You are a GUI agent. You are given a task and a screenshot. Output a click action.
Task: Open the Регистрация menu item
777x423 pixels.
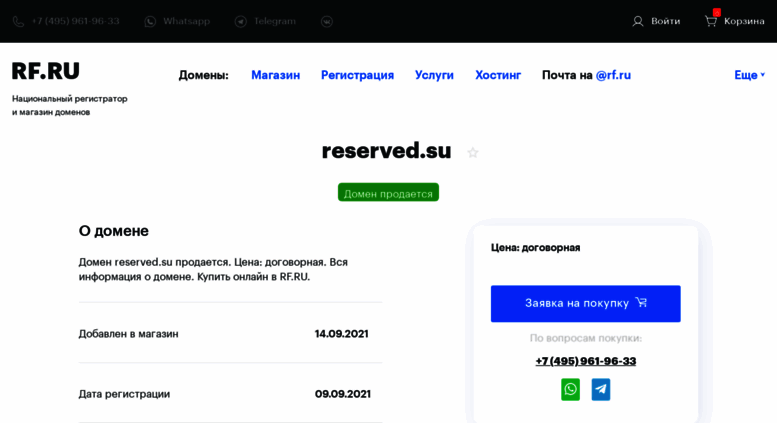pos(357,75)
